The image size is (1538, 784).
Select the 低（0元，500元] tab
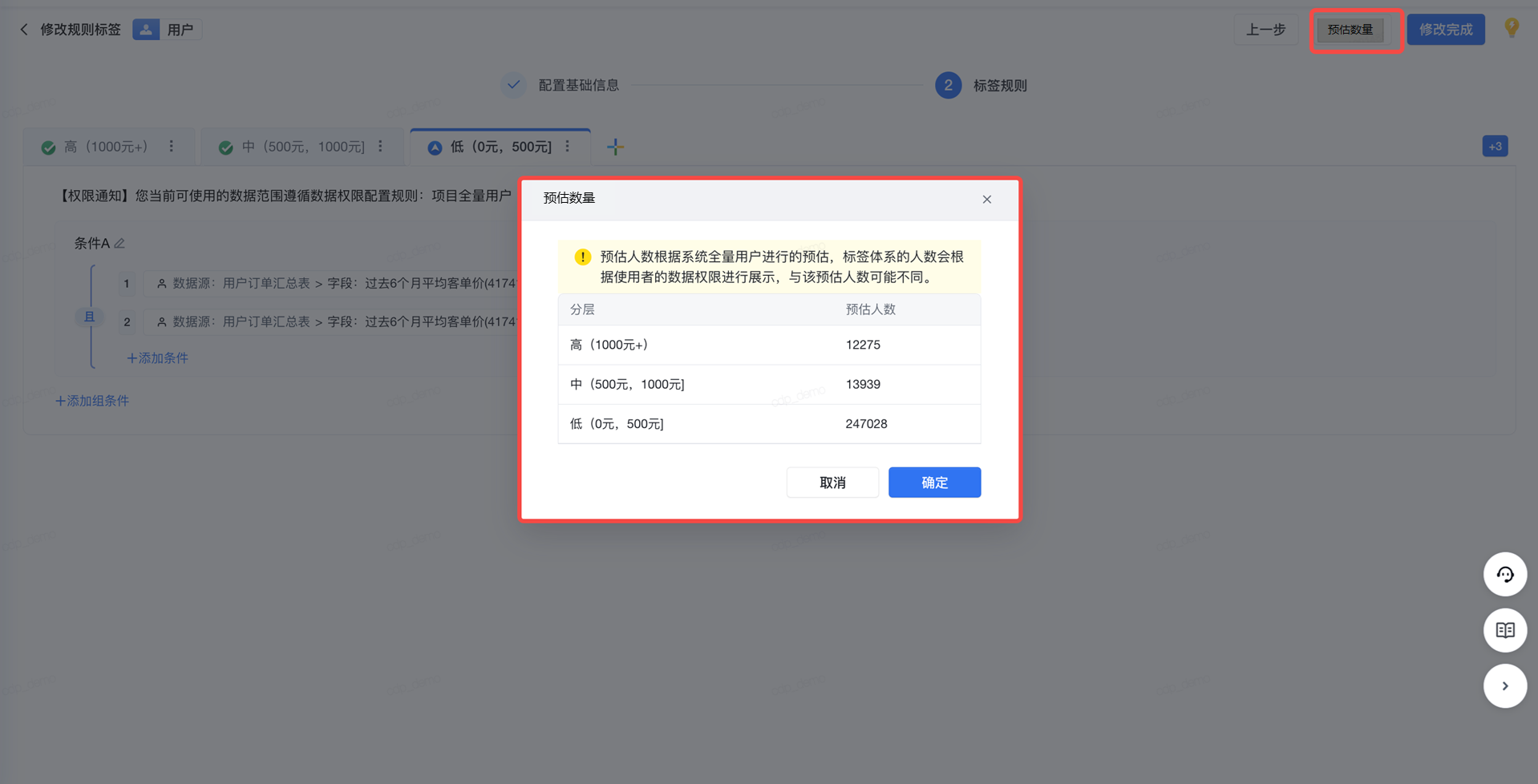500,147
